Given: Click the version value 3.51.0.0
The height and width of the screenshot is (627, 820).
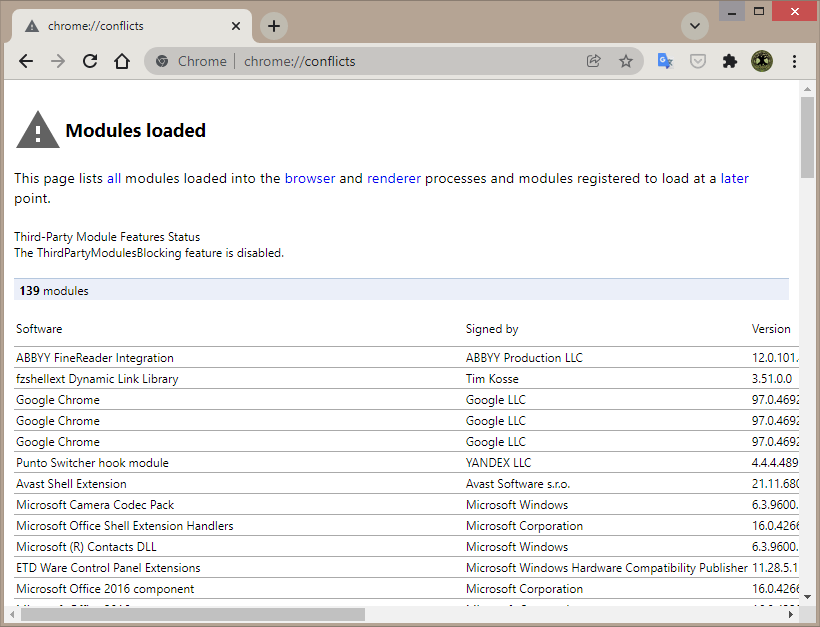Looking at the screenshot, I should (772, 379).
